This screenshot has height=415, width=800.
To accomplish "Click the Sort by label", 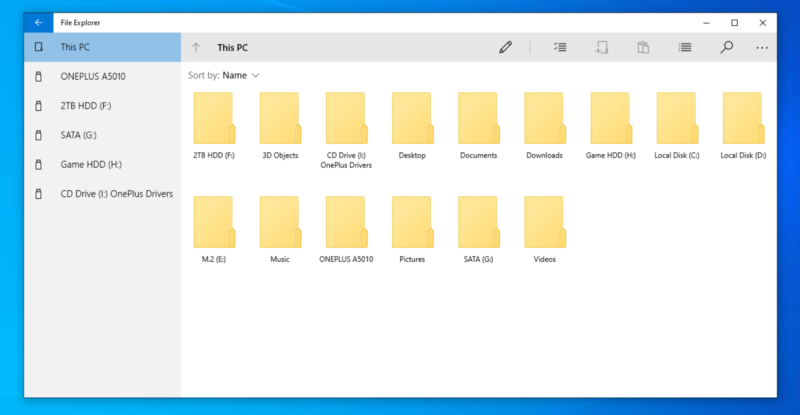I will [204, 76].
